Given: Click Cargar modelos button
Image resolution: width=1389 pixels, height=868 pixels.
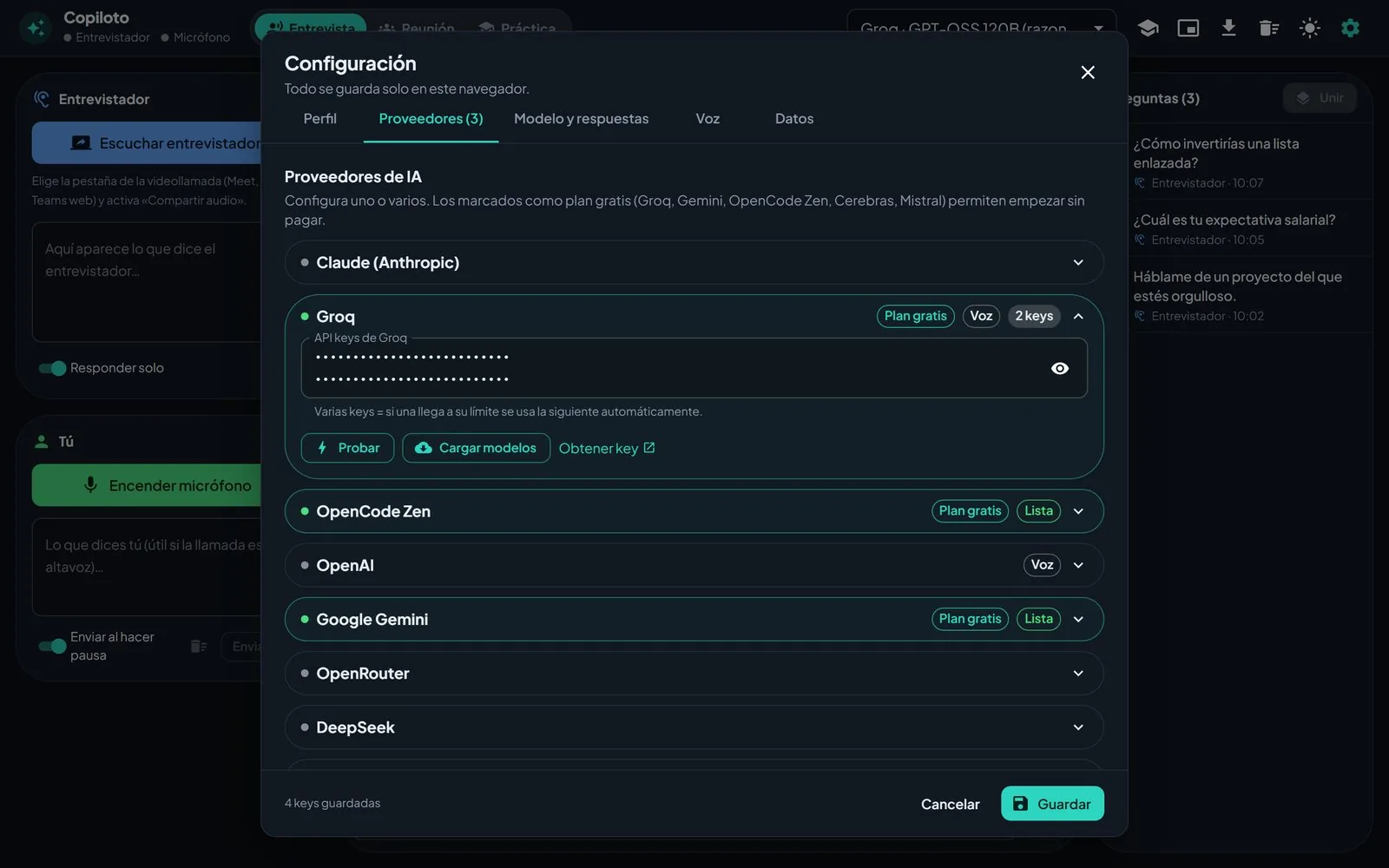Looking at the screenshot, I should [476, 448].
